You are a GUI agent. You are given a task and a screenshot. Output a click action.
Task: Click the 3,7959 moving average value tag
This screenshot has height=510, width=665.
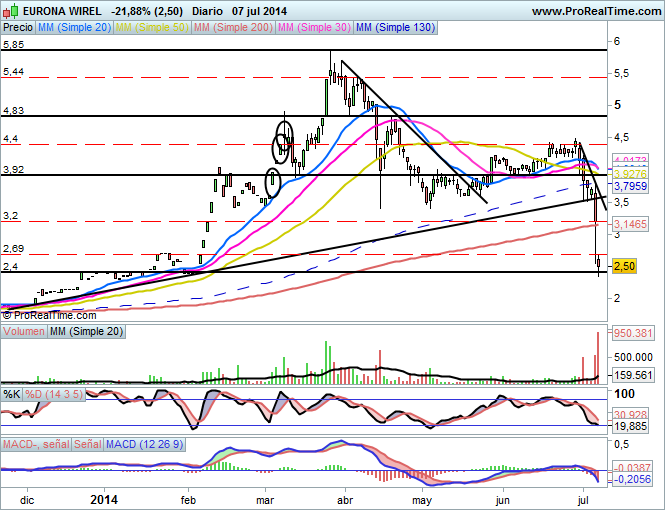point(630,186)
